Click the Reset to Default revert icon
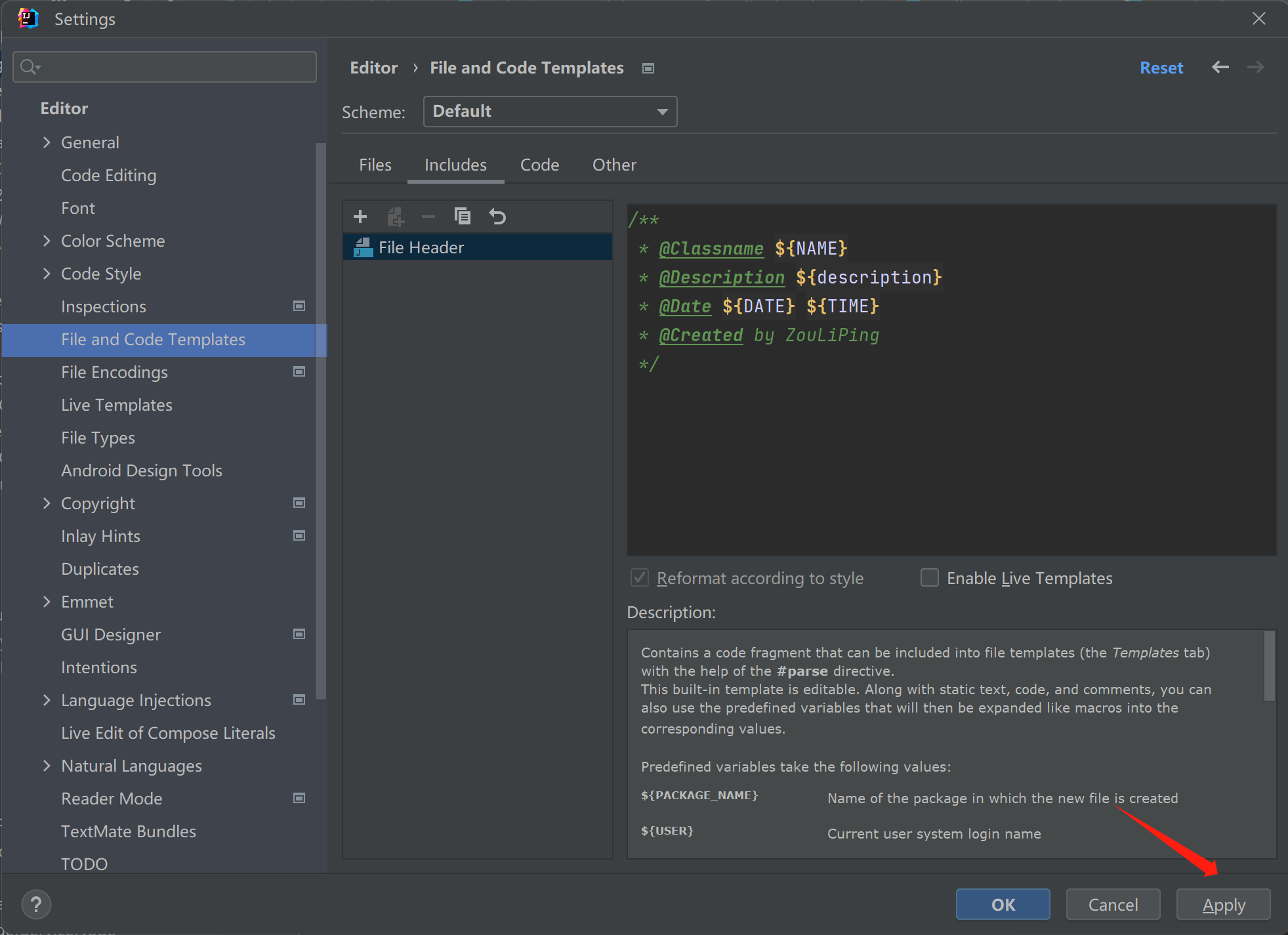The height and width of the screenshot is (935, 1288). coord(497,216)
